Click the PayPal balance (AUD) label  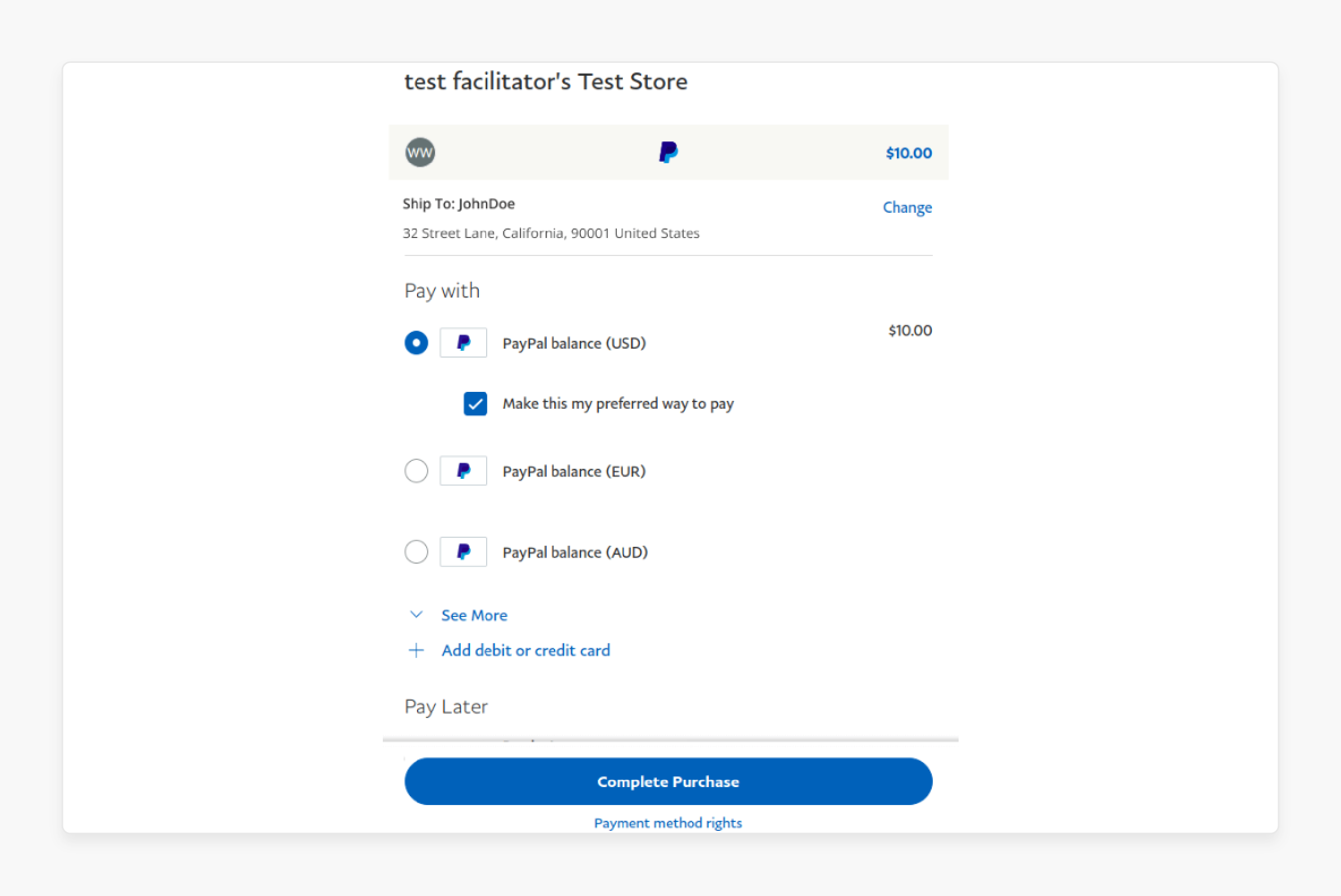click(575, 552)
